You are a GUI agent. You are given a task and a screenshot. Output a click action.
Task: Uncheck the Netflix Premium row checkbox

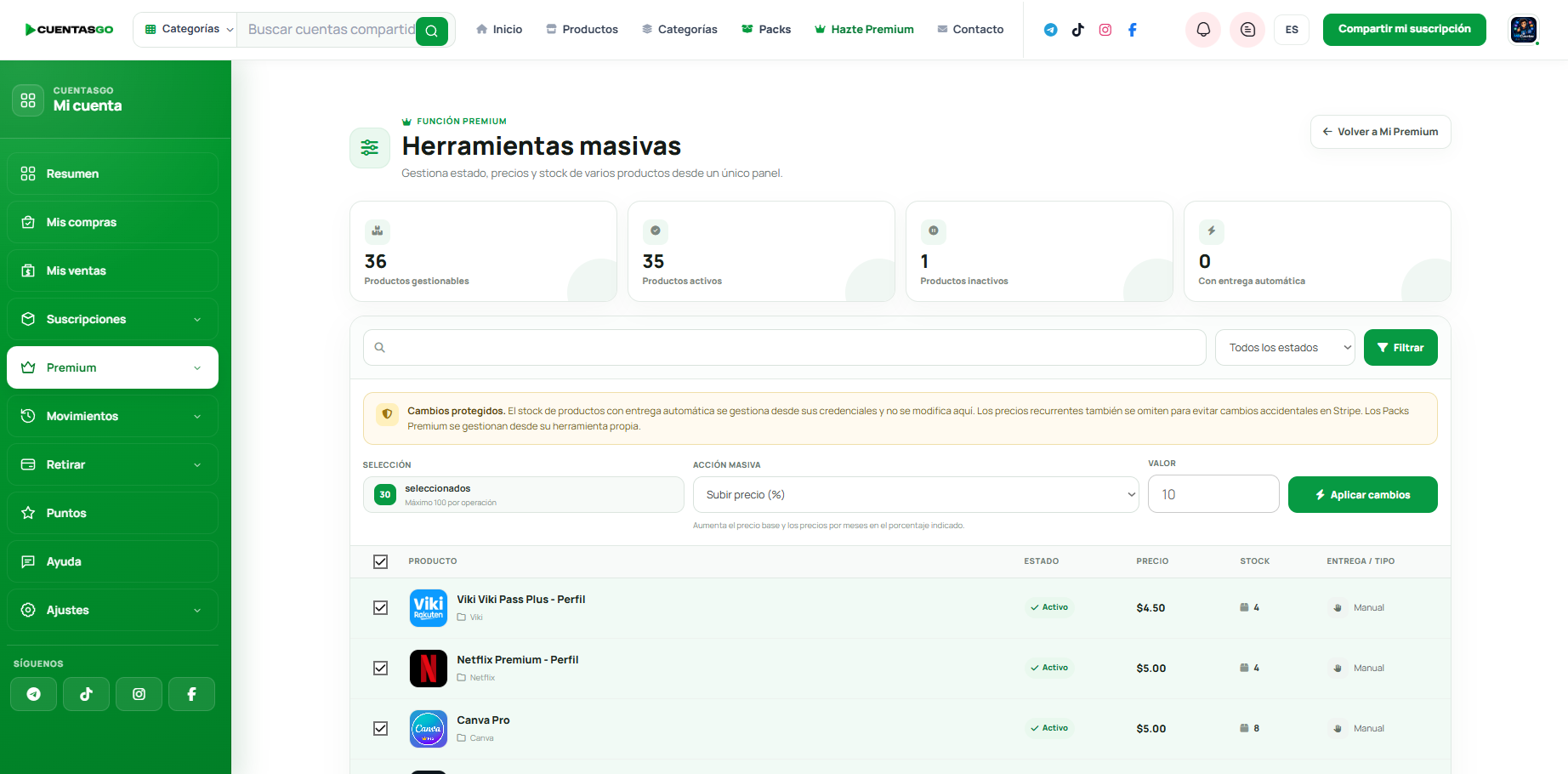point(380,669)
